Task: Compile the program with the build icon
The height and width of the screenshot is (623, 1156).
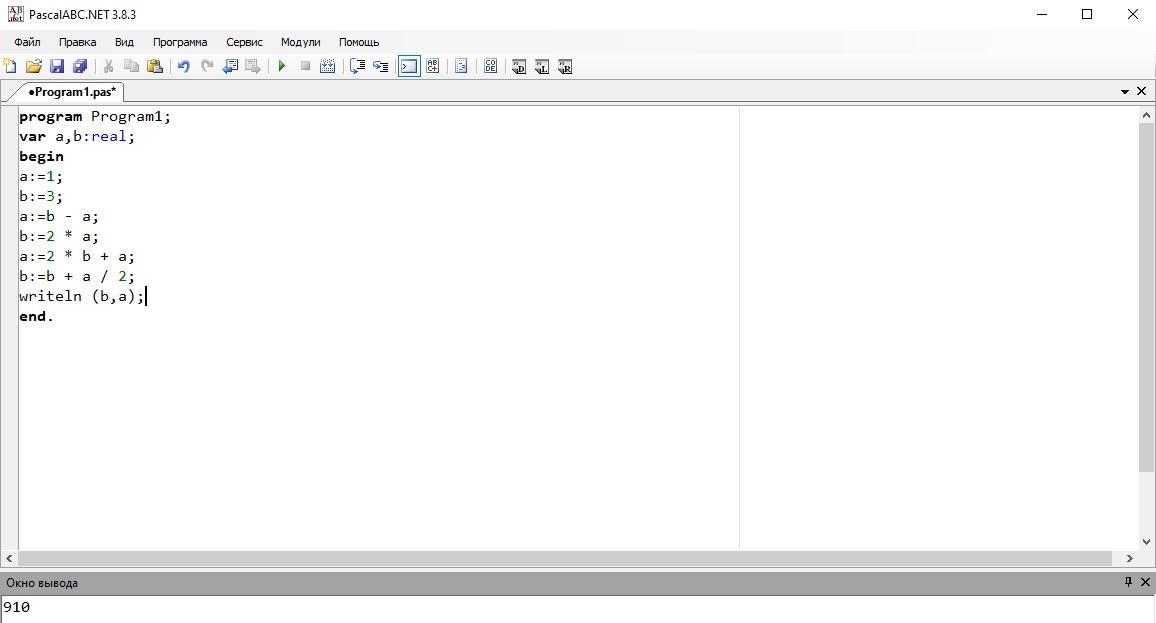Action: (x=328, y=66)
